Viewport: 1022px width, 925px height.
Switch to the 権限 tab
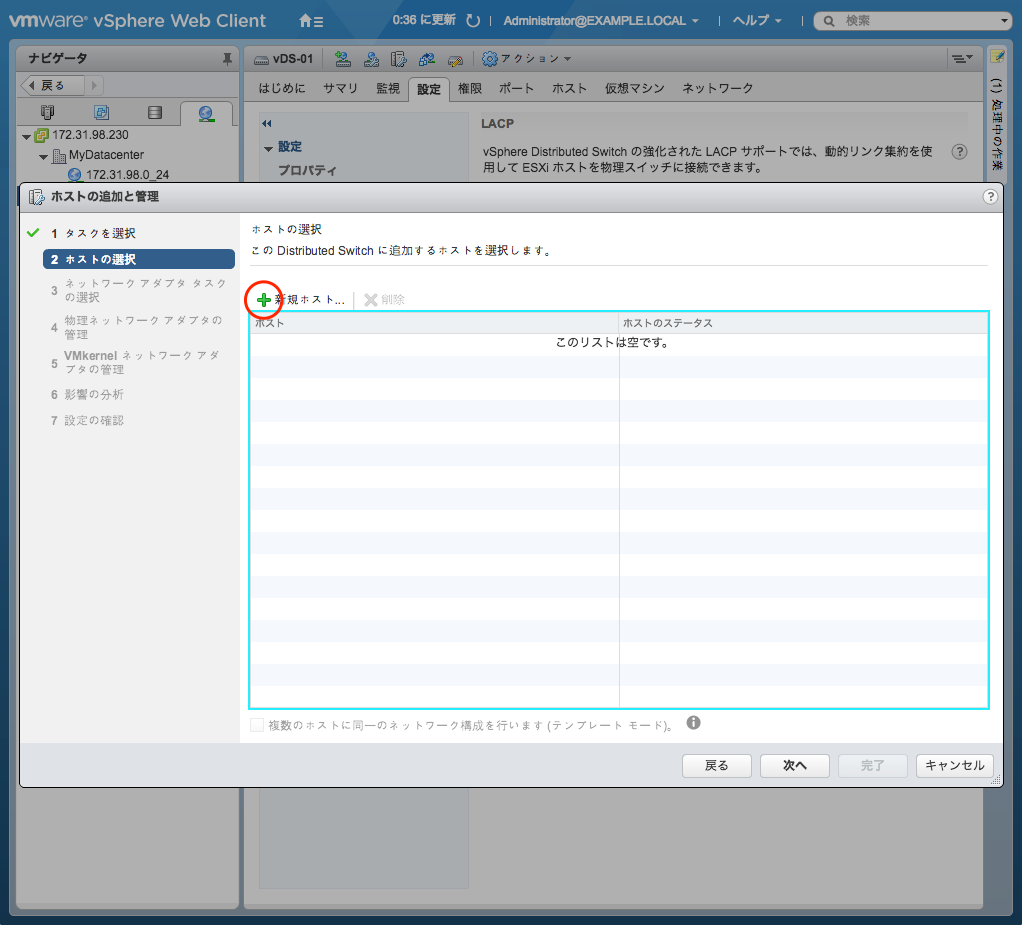469,88
